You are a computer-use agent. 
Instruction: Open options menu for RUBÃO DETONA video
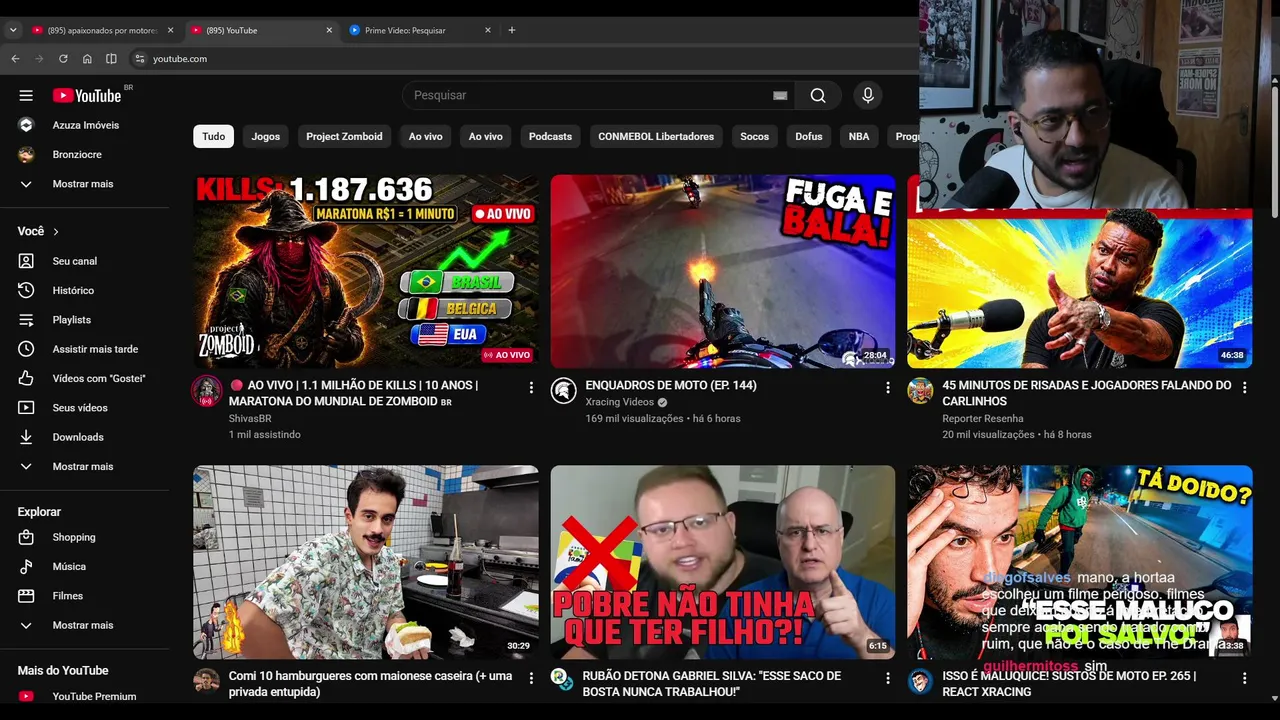[887, 678]
